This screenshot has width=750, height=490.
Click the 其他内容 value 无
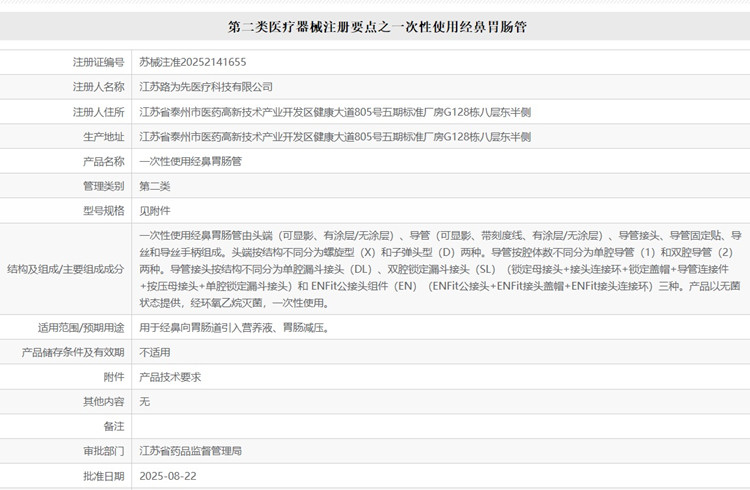point(144,401)
